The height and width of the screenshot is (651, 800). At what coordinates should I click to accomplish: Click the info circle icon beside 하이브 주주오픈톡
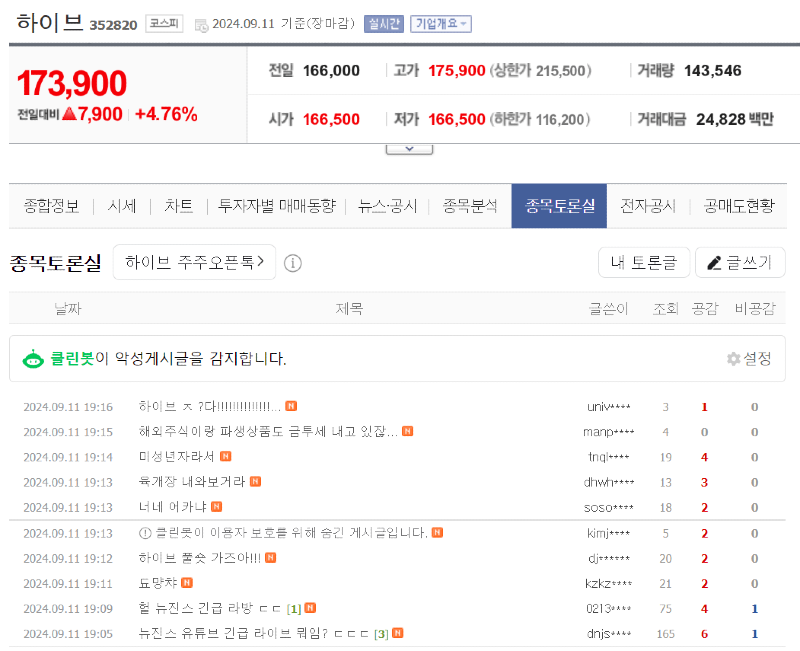(x=292, y=263)
